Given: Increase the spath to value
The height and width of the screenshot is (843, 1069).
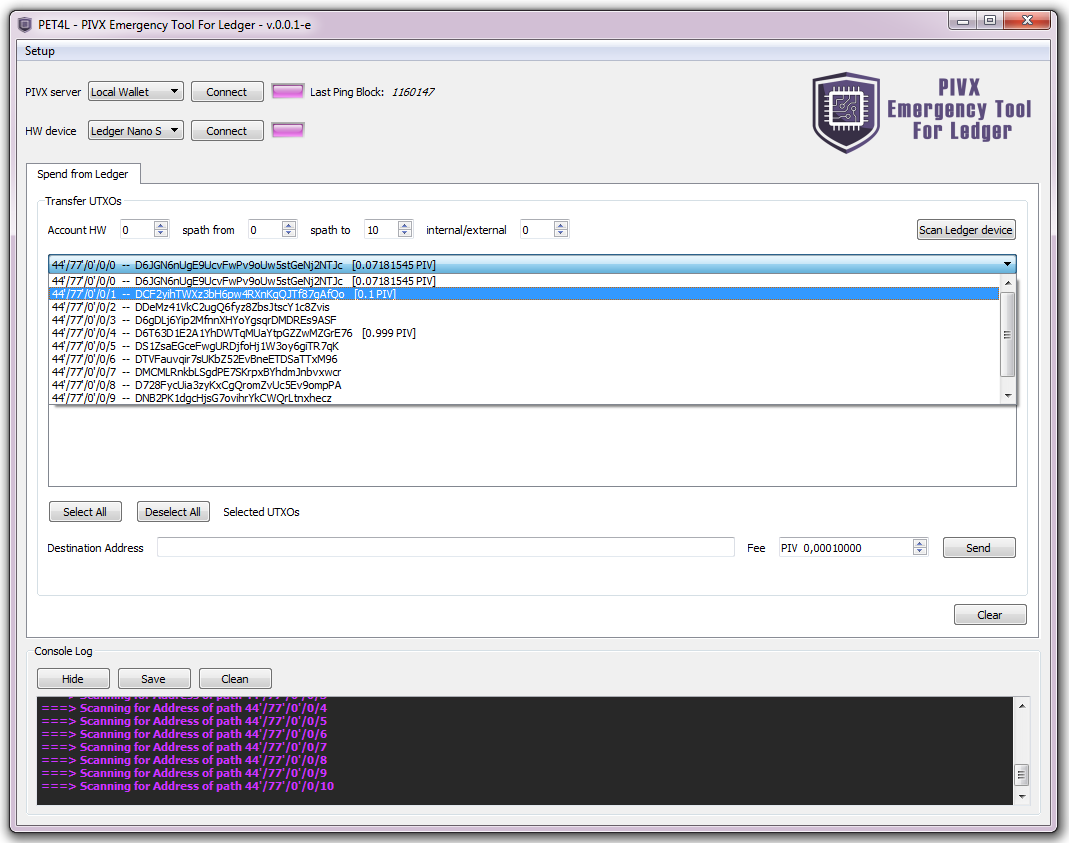Looking at the screenshot, I should 405,226.
